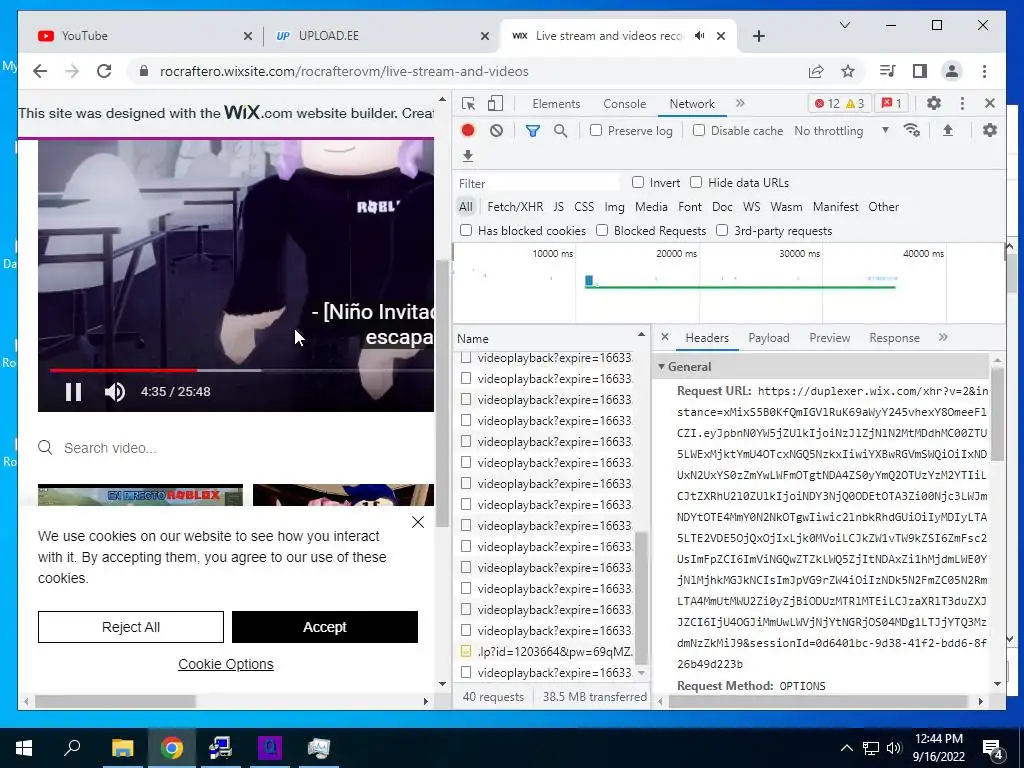Mute the video player volume
This screenshot has width=1024, height=768.
(114, 392)
